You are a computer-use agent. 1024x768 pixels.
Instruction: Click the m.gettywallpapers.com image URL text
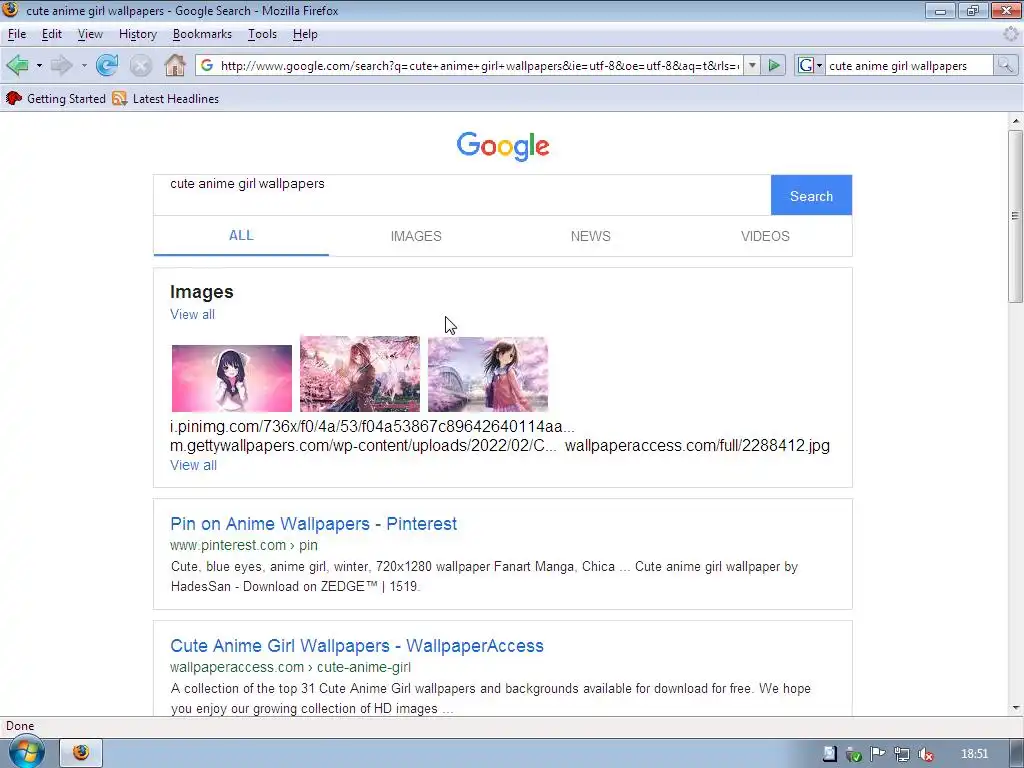[363, 445]
